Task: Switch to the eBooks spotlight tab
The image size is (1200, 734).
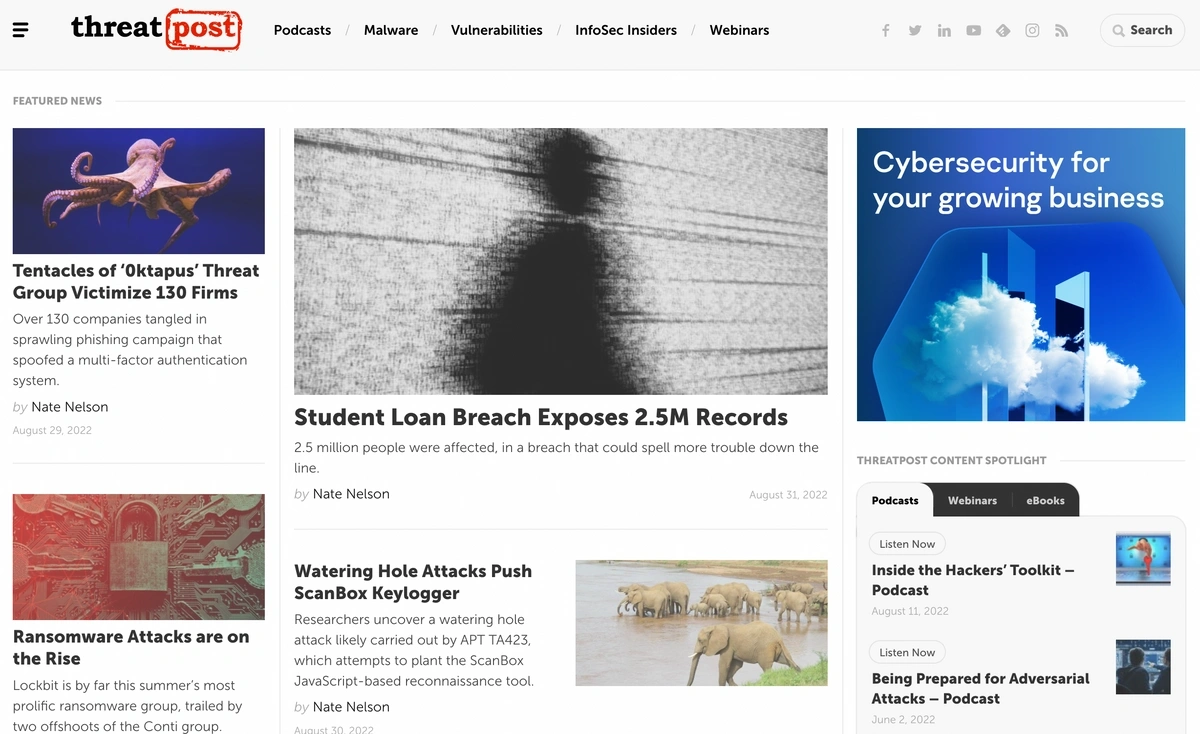Action: pos(1045,500)
